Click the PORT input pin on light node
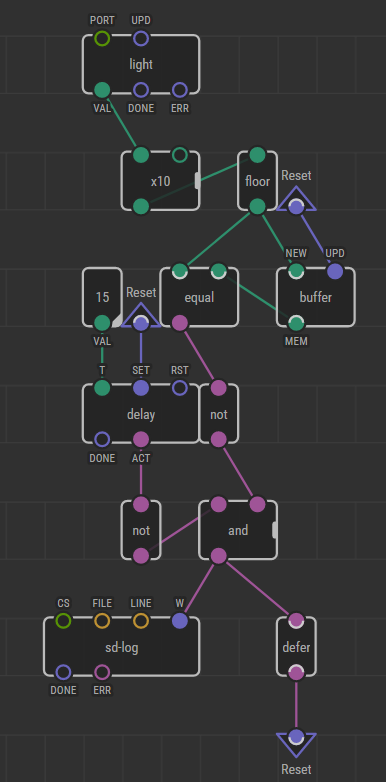 (x=102, y=38)
